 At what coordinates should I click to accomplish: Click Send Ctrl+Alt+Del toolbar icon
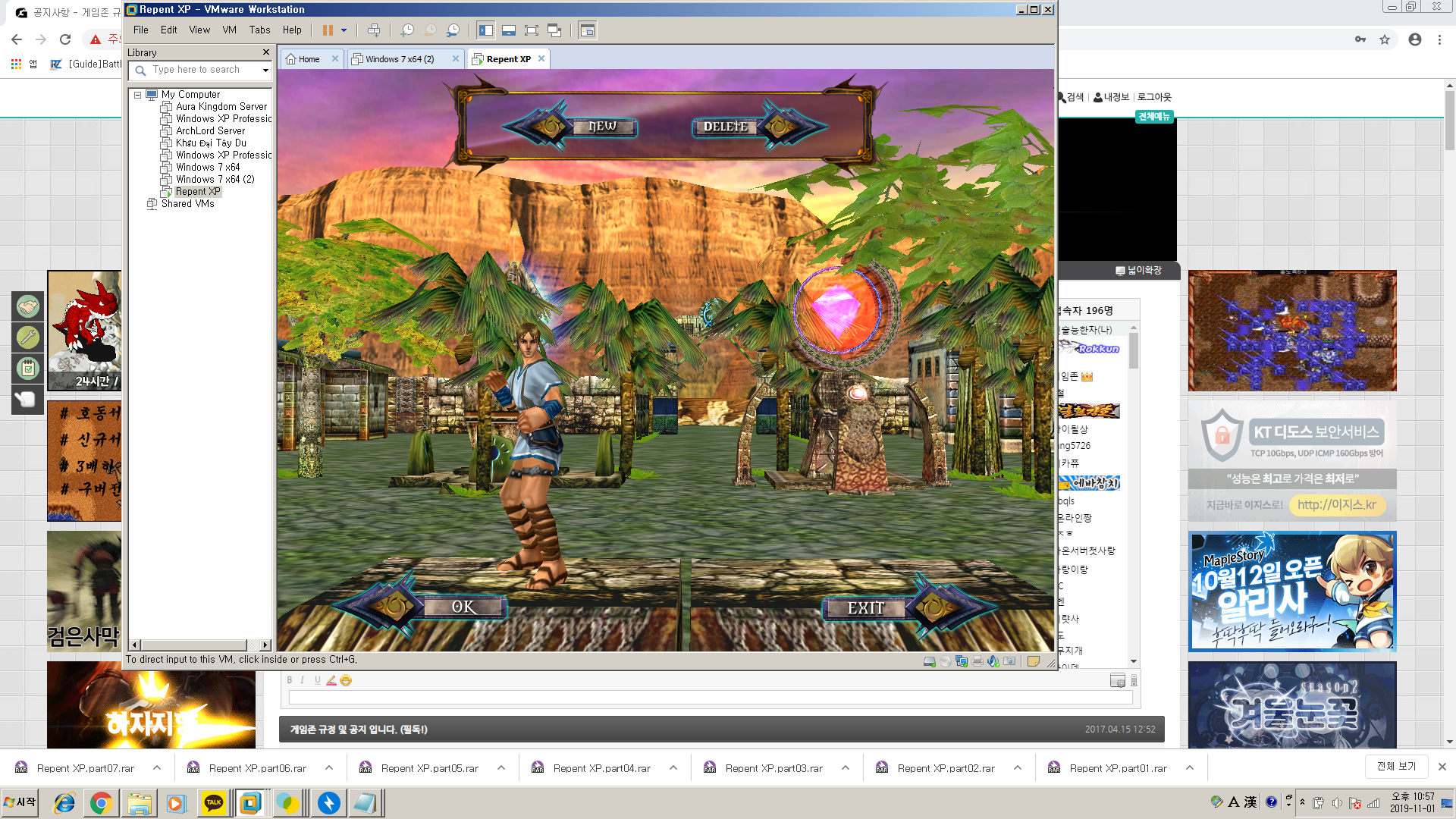374,30
